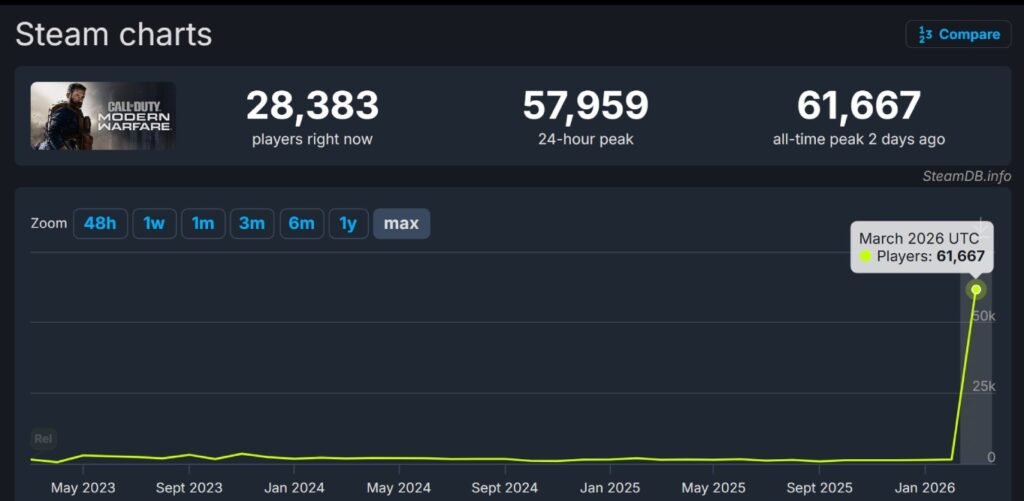
Task: Switch chart range to 6m
Action: point(301,223)
